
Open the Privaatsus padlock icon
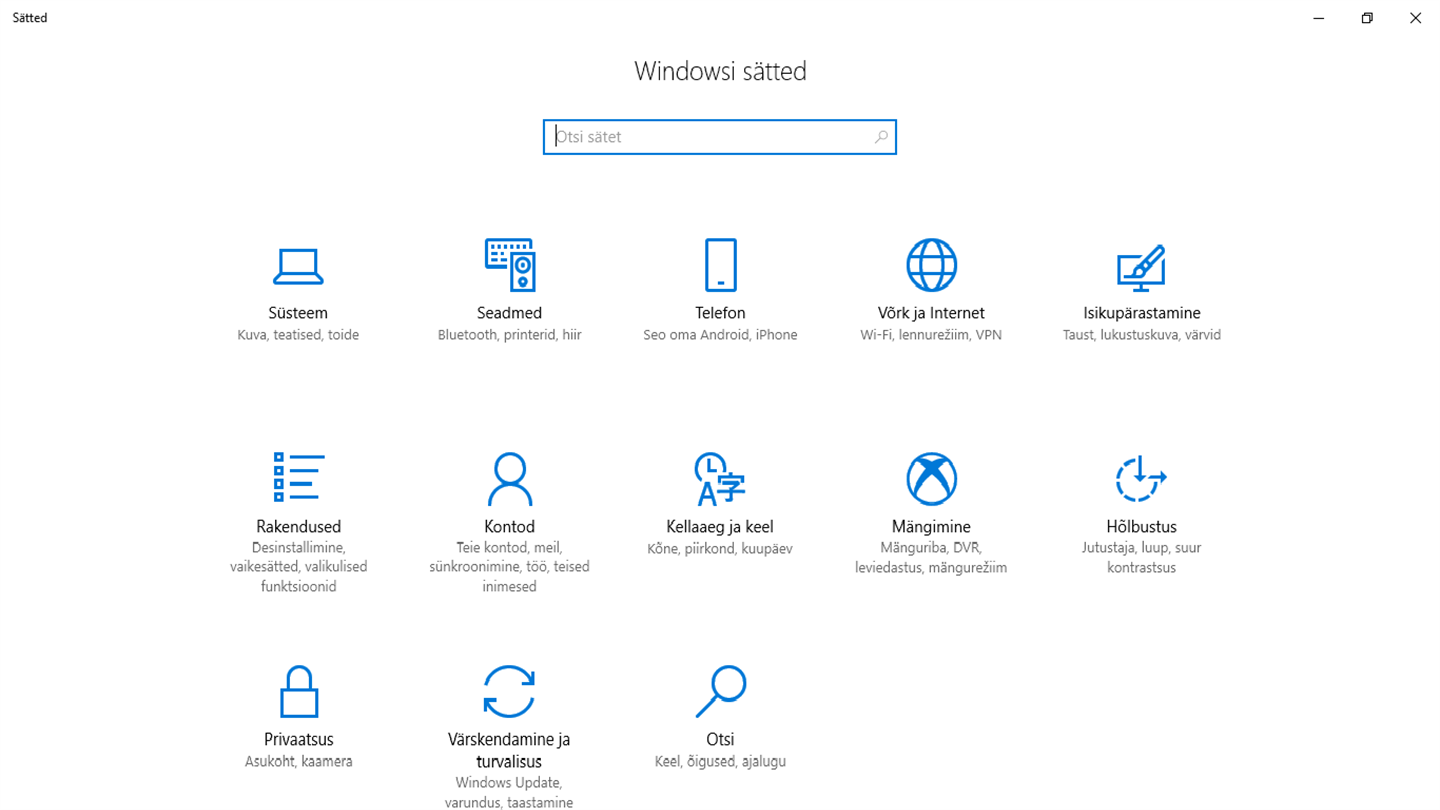[298, 692]
